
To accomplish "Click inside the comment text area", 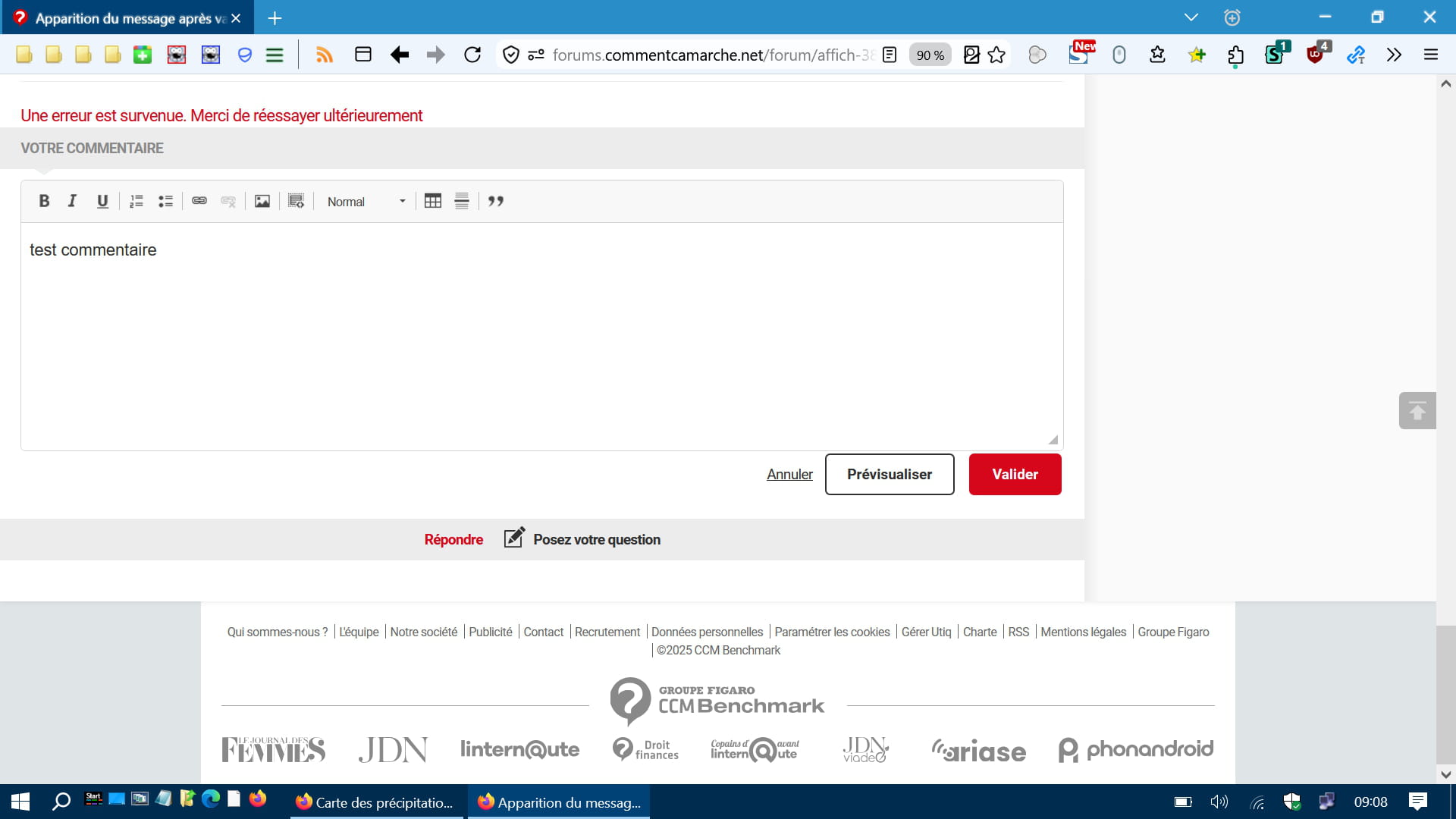I will (542, 336).
